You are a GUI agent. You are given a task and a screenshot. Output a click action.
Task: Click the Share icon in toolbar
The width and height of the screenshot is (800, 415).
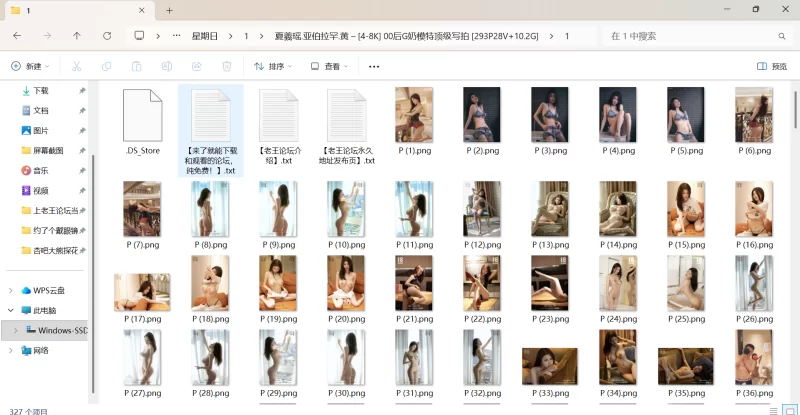196,66
